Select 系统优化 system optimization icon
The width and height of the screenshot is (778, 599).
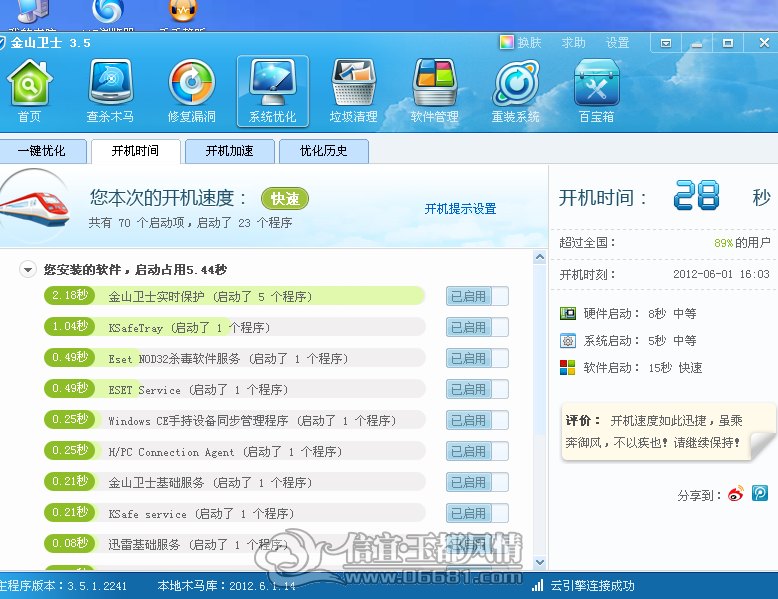(272, 91)
